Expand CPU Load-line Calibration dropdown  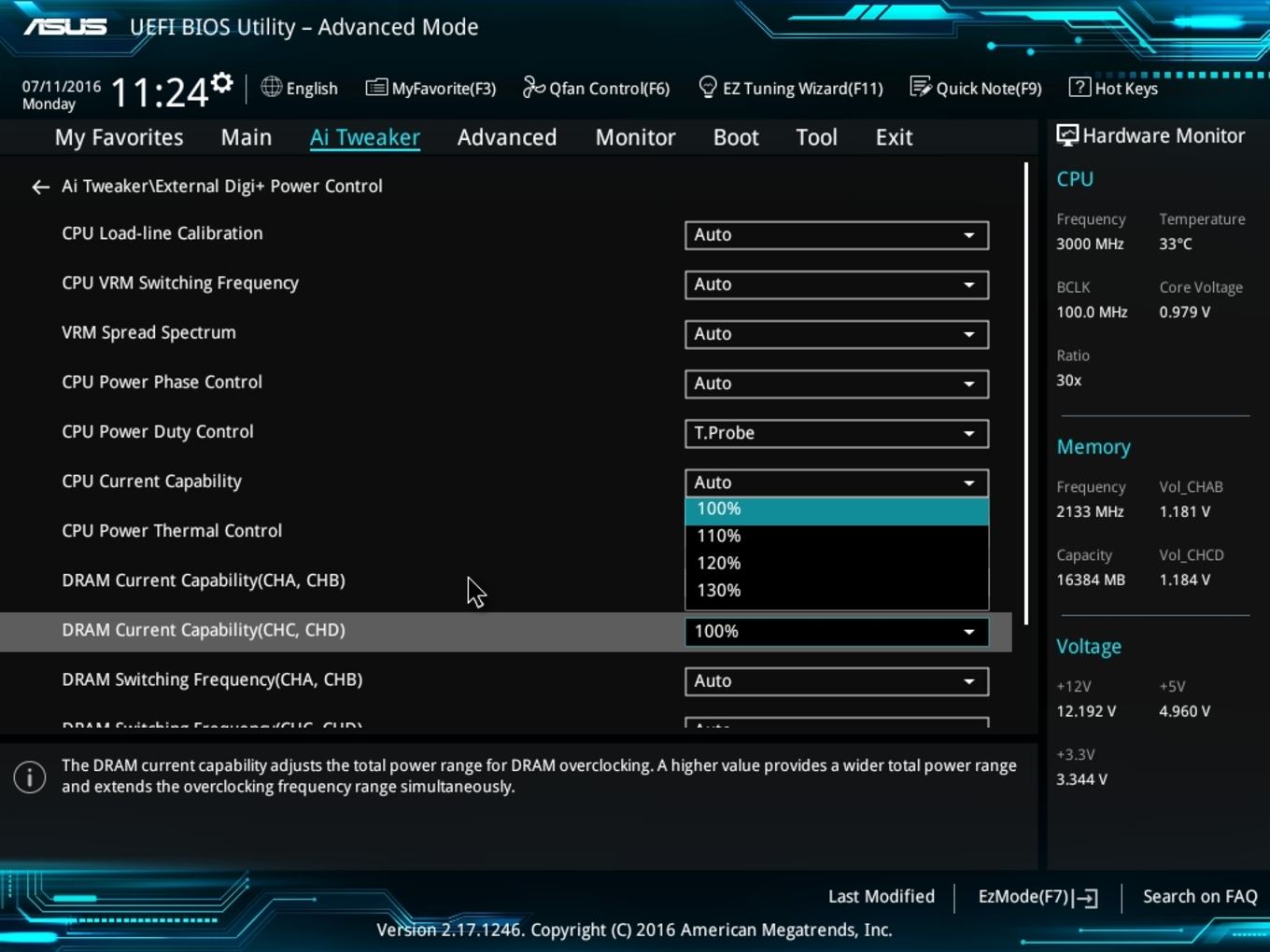(837, 235)
